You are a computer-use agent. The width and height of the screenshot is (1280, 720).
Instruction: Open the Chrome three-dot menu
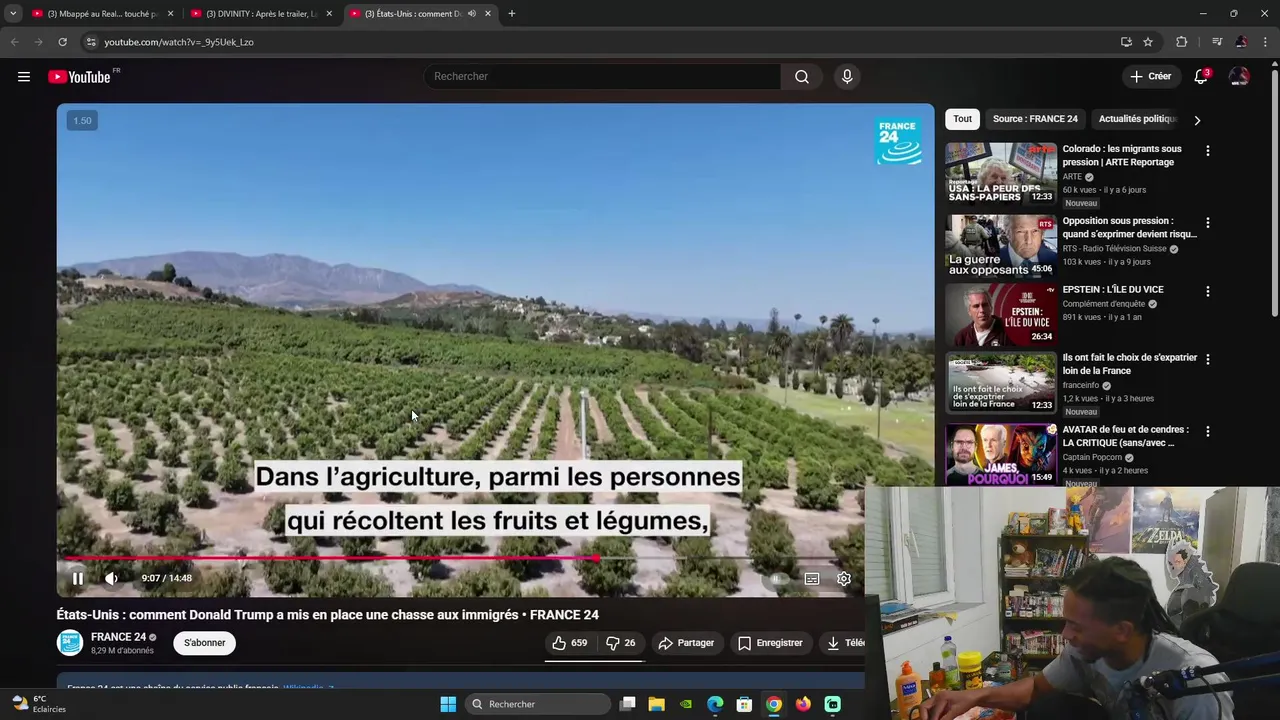pyautogui.click(x=1266, y=42)
